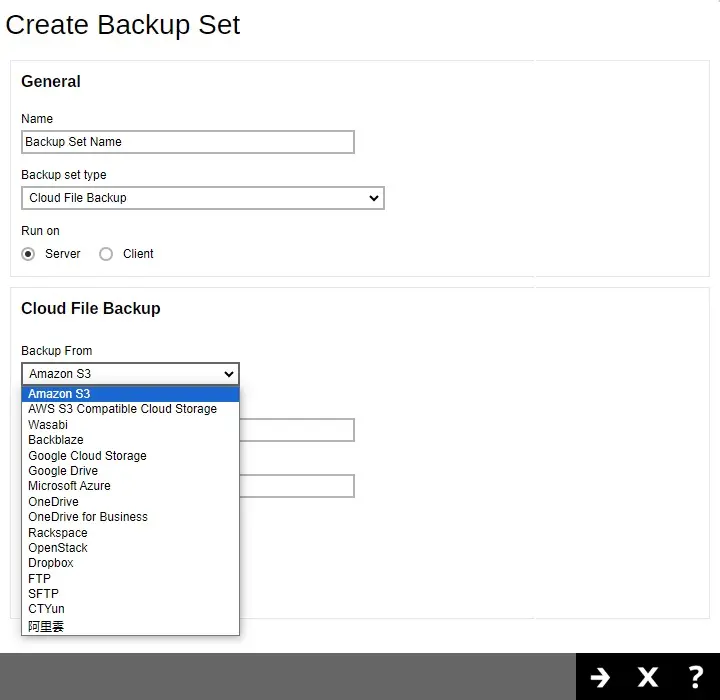Image resolution: width=720 pixels, height=700 pixels.
Task: Select OneDrive in the list
Action: [130, 502]
